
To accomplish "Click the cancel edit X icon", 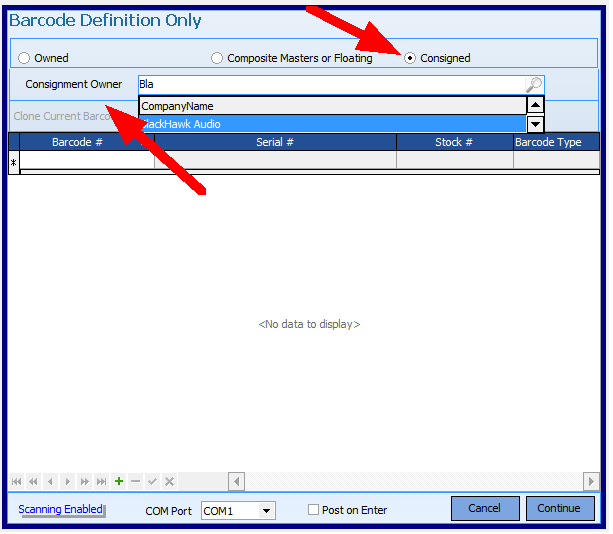I will (x=169, y=482).
